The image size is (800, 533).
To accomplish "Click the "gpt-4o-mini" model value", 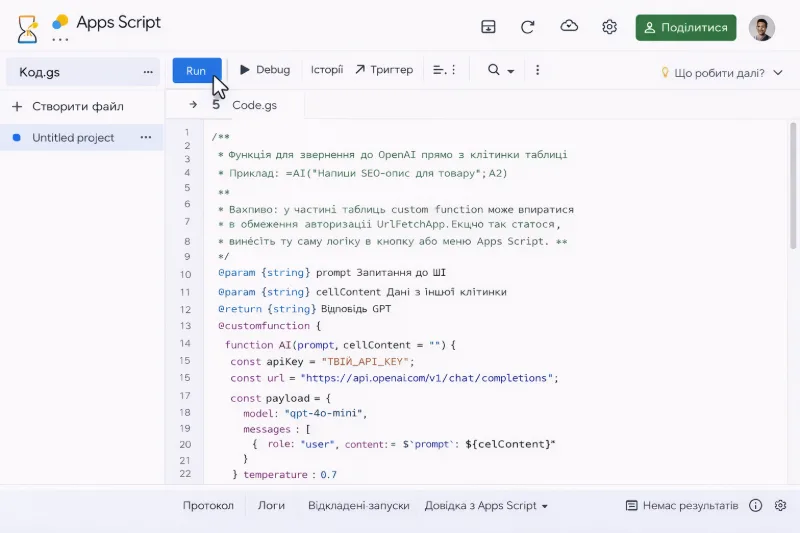I will click(x=323, y=413).
